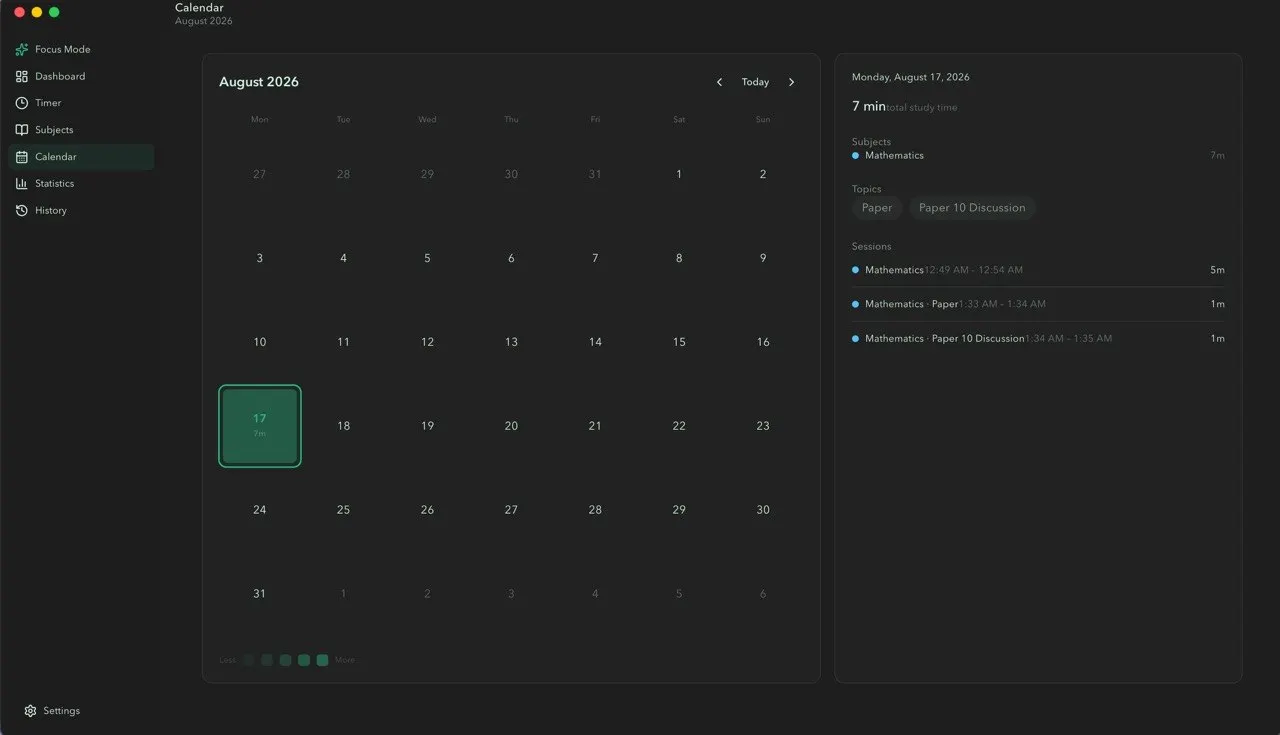Select August 29 in calendar
The width and height of the screenshot is (1280, 735).
tap(679, 510)
